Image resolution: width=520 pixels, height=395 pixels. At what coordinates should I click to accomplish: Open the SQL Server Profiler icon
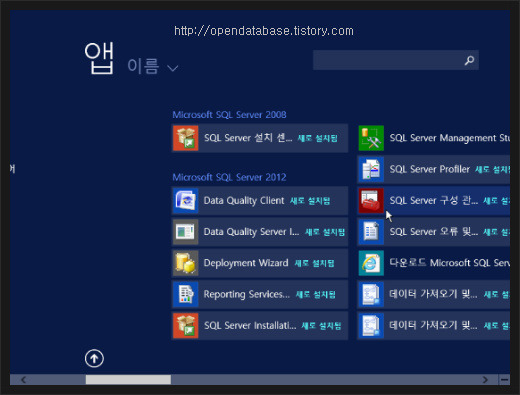371,169
